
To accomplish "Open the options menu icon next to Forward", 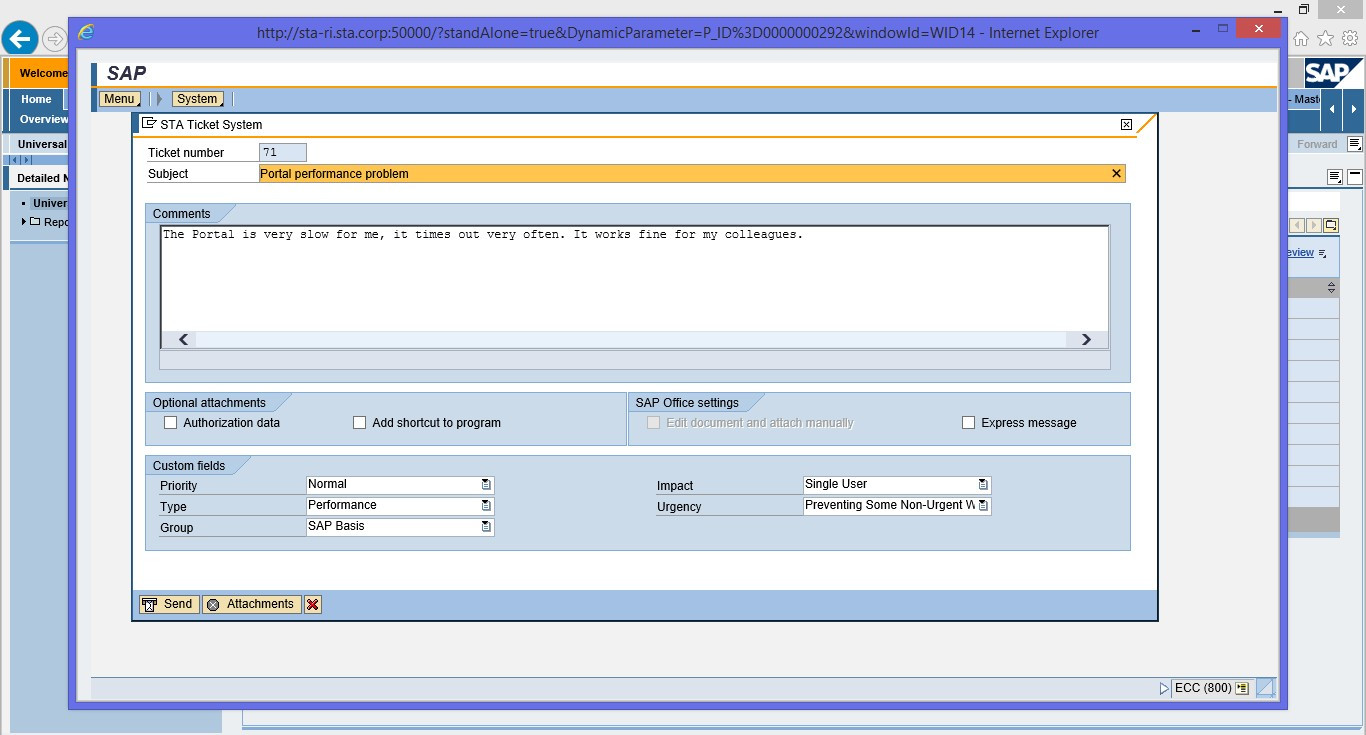I will (1354, 144).
